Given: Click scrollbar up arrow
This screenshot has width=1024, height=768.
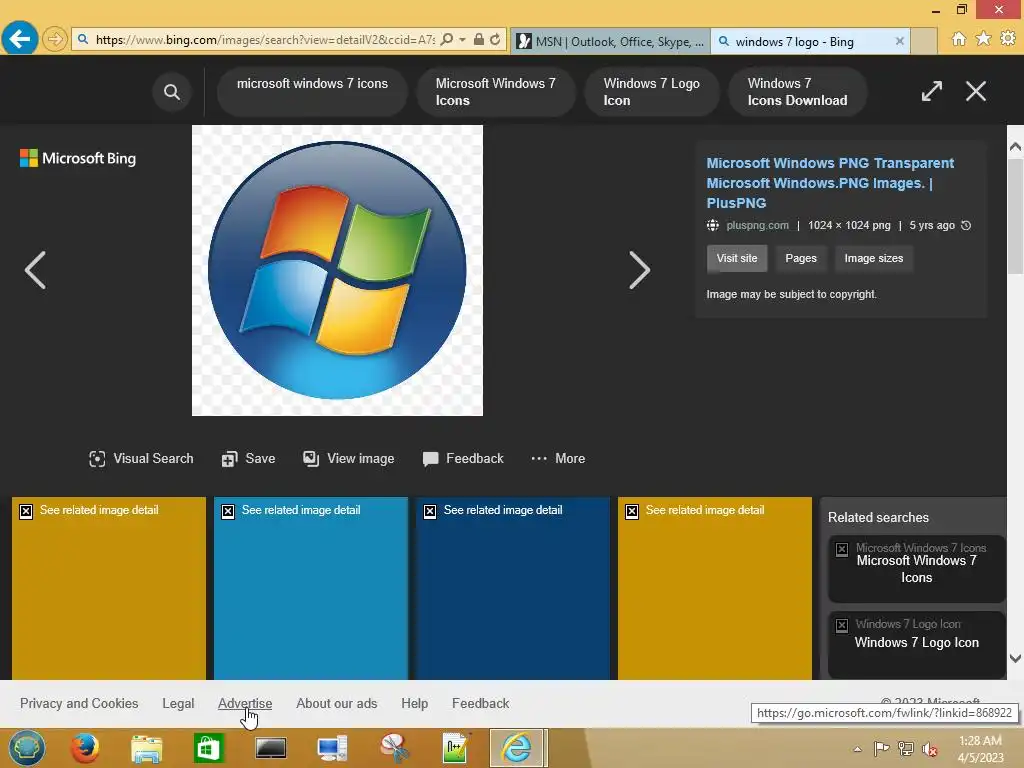Looking at the screenshot, I should 1015,147.
